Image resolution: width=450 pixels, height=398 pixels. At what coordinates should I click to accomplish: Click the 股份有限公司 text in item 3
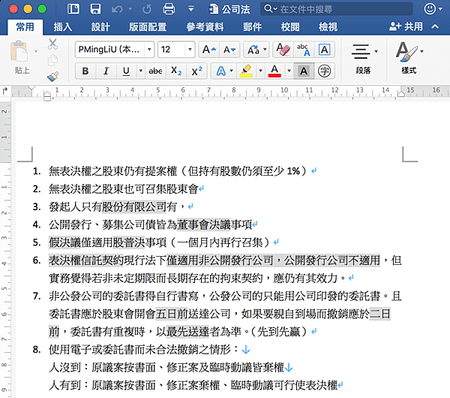[134, 207]
